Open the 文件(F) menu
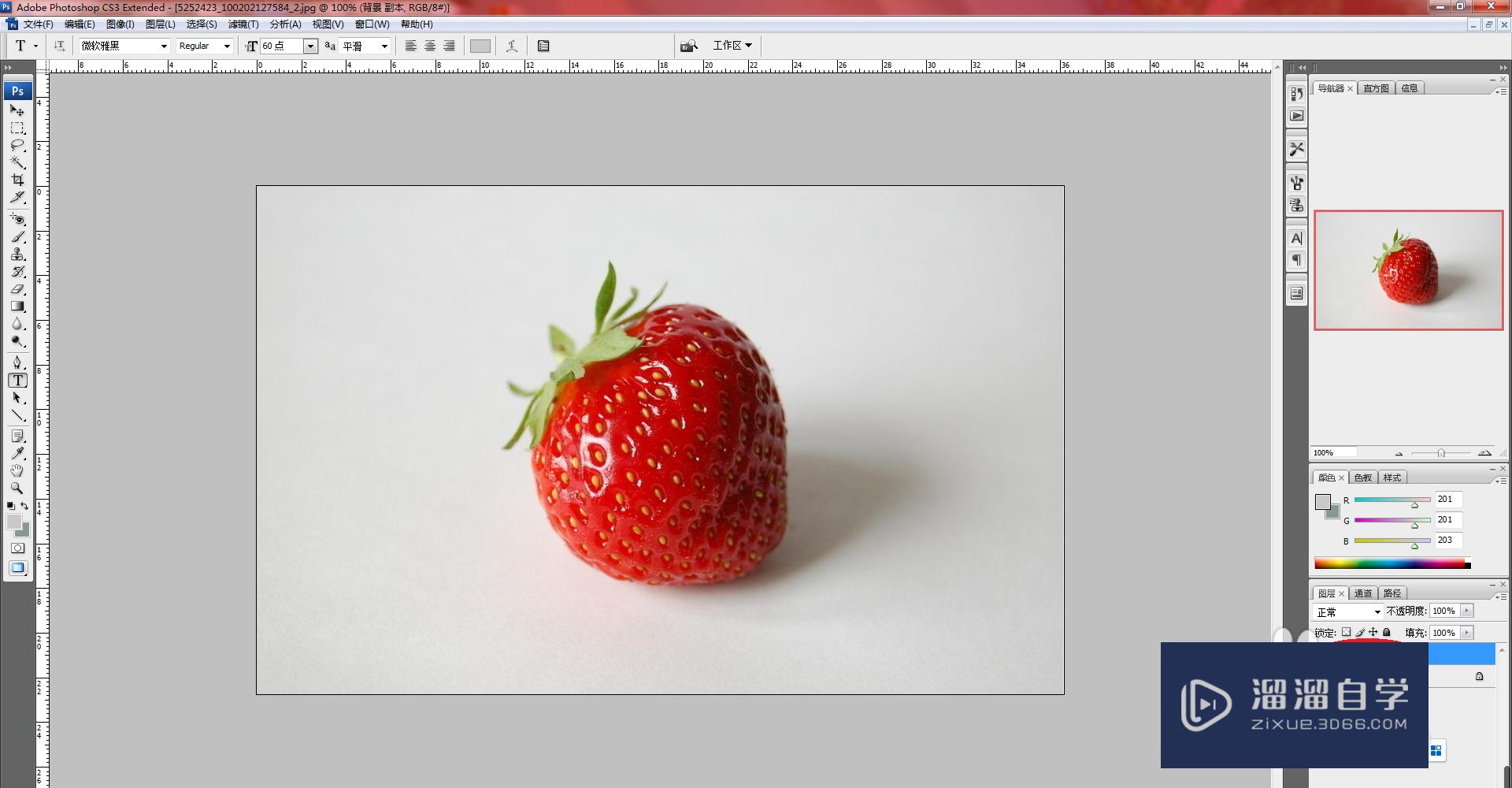 click(38, 24)
